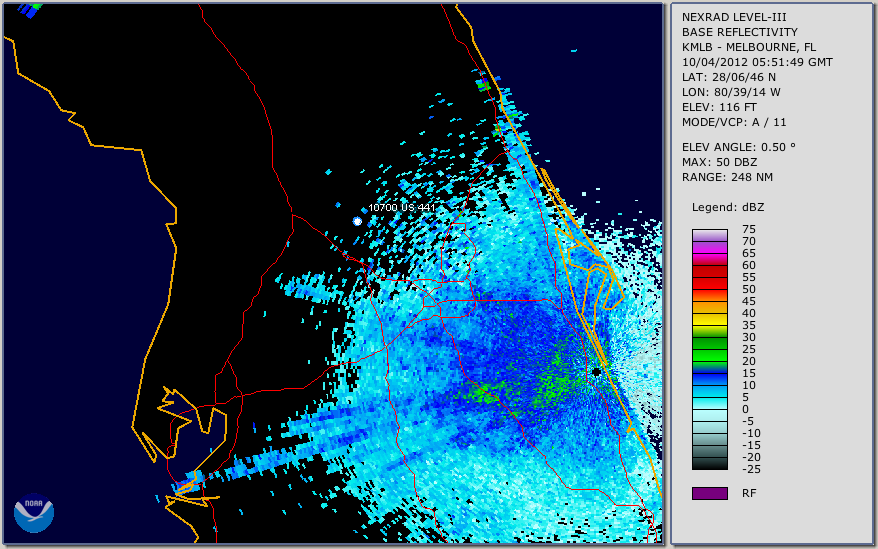
Task: Click the NOAA logo on the map
Action: (x=34, y=513)
